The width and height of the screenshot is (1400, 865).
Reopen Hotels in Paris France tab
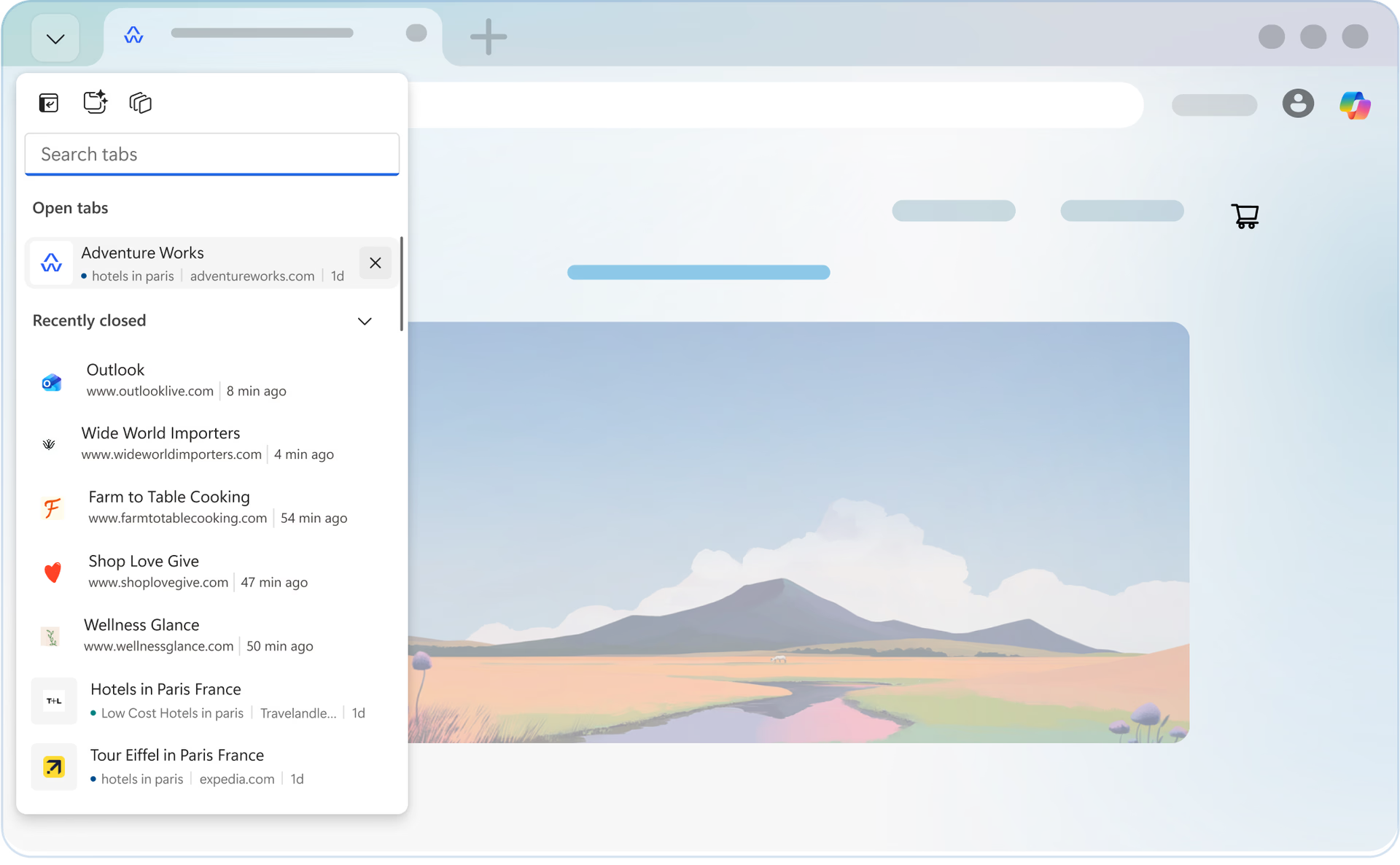click(212, 700)
